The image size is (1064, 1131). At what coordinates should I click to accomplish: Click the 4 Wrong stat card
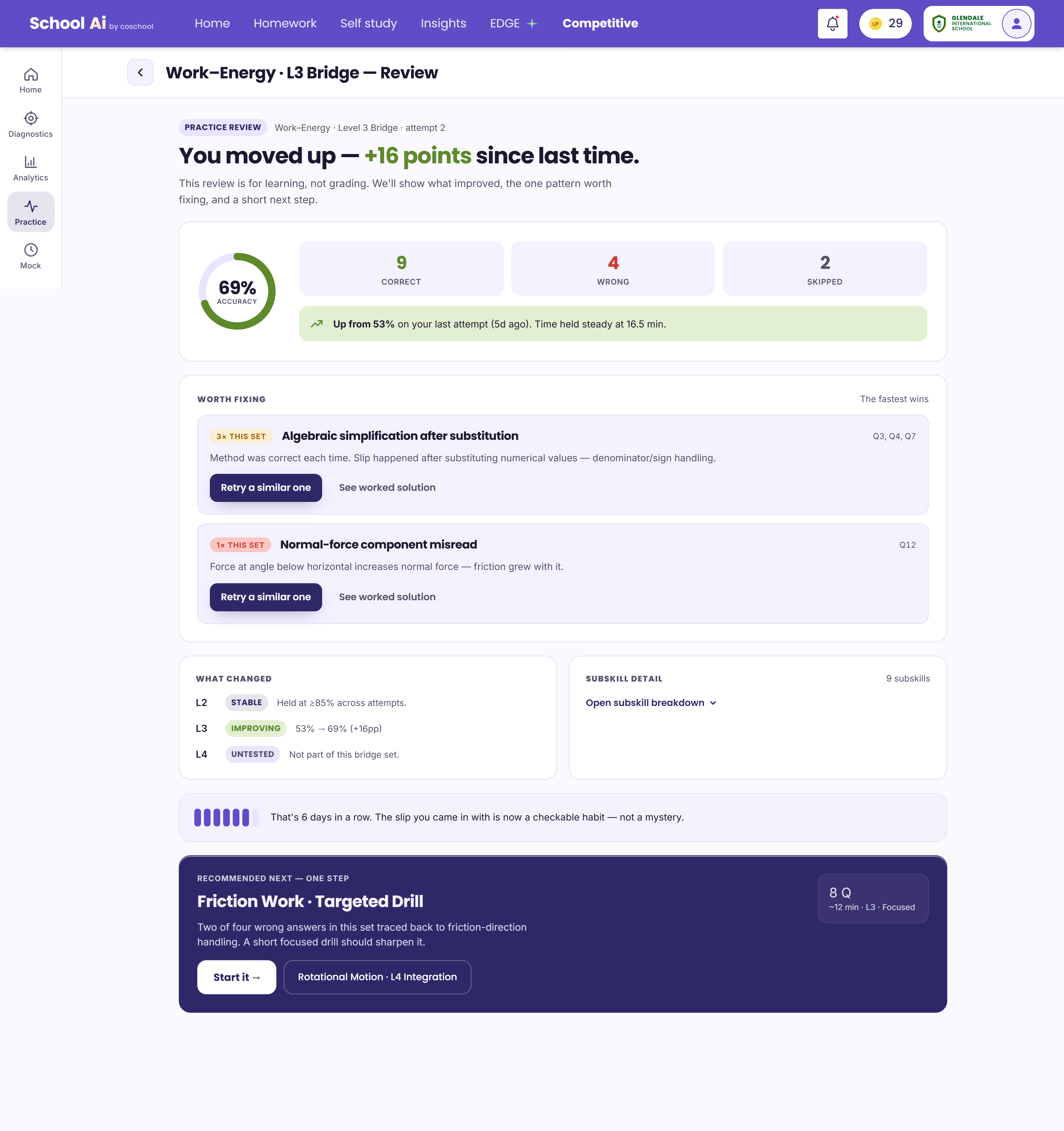613,269
